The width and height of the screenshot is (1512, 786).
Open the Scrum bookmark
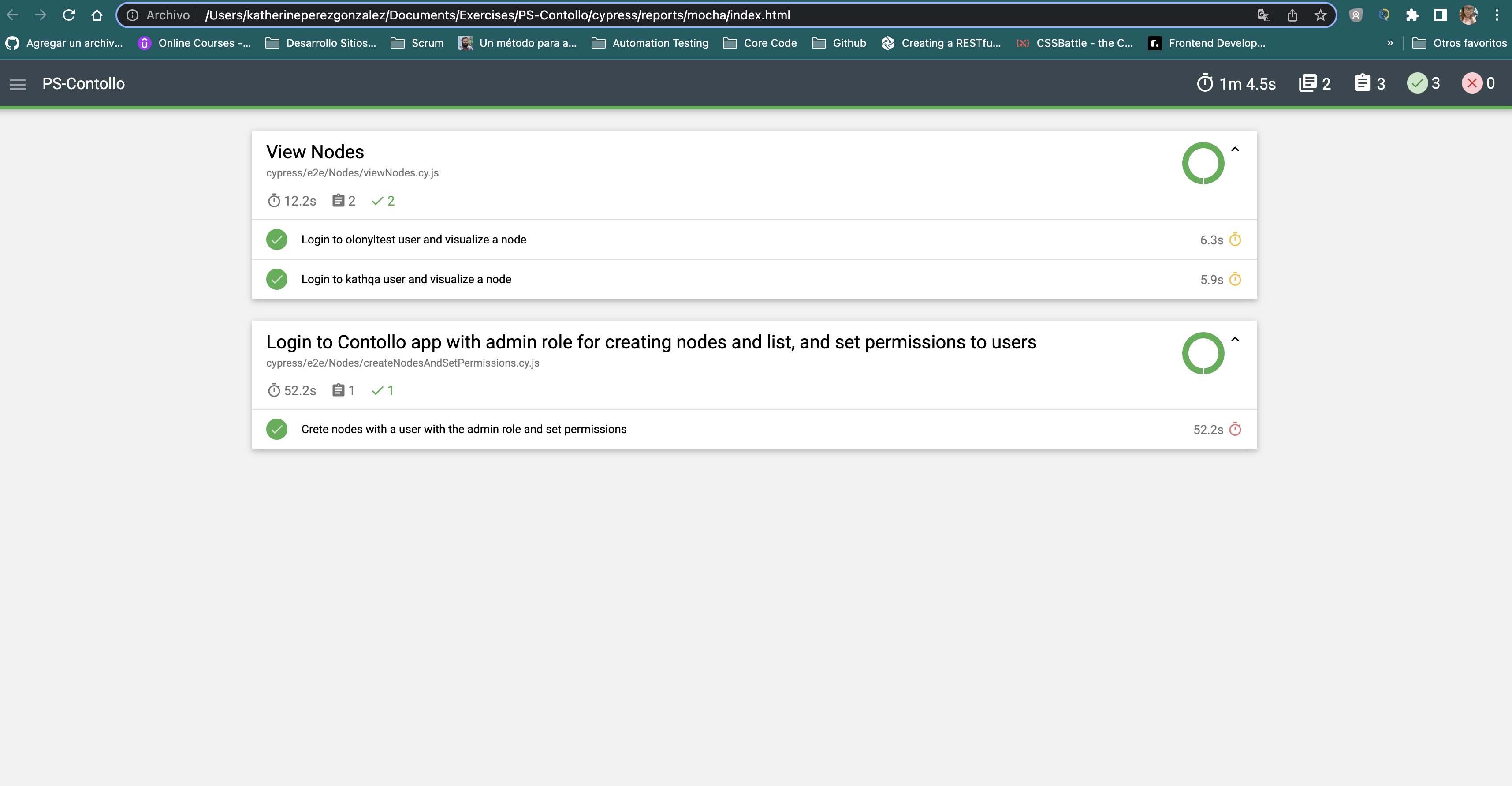[417, 42]
